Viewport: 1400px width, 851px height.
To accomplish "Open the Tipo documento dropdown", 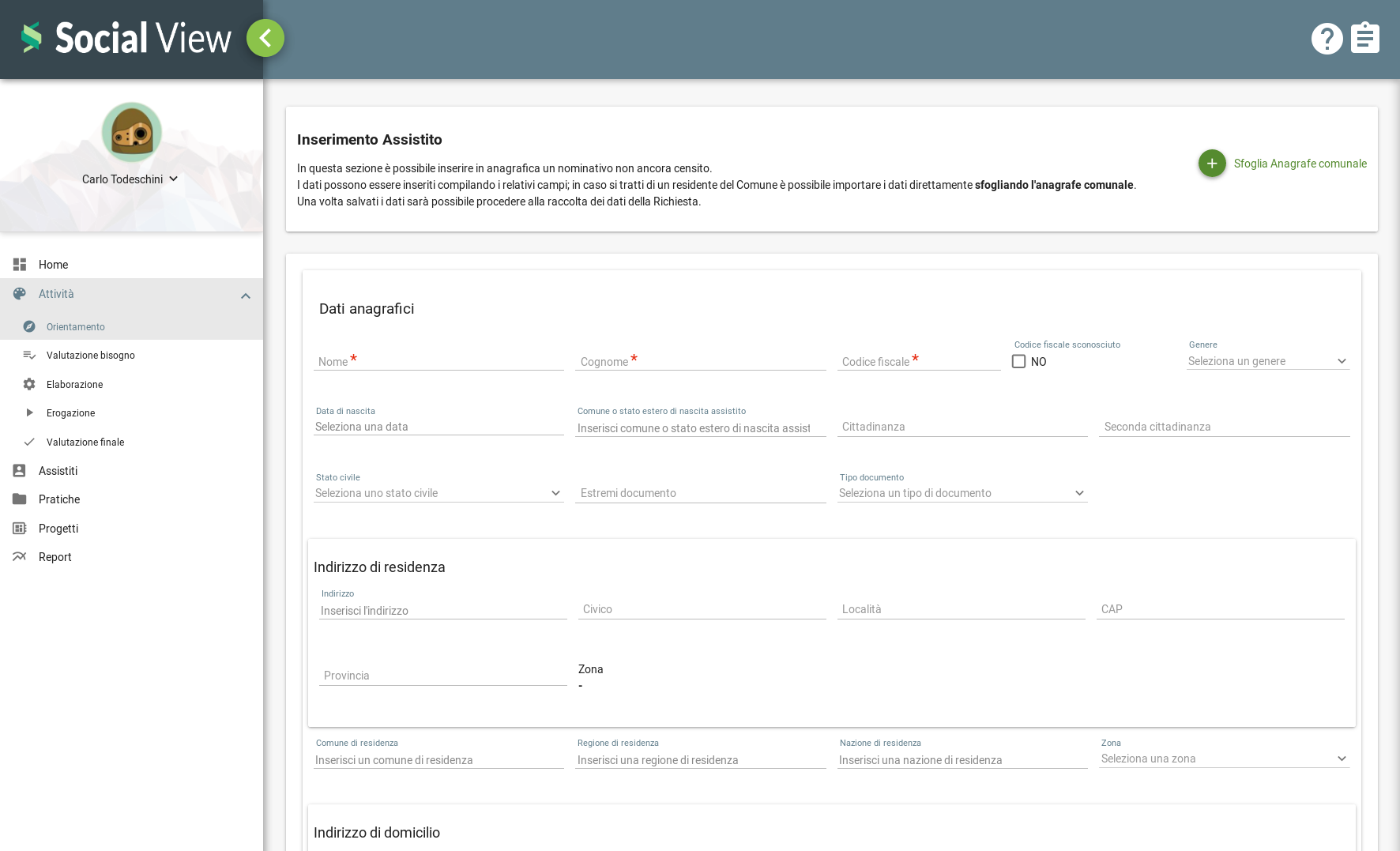I will point(962,493).
